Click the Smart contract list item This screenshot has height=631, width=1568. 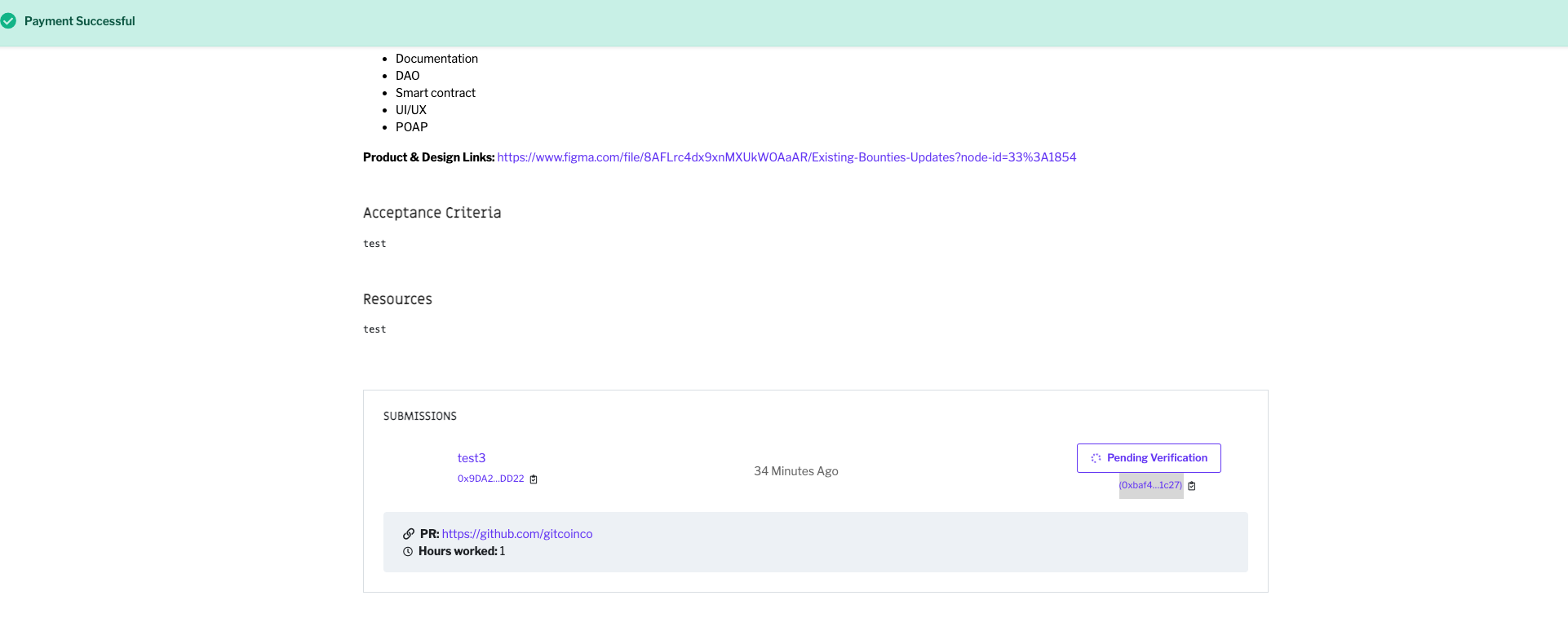tap(436, 93)
